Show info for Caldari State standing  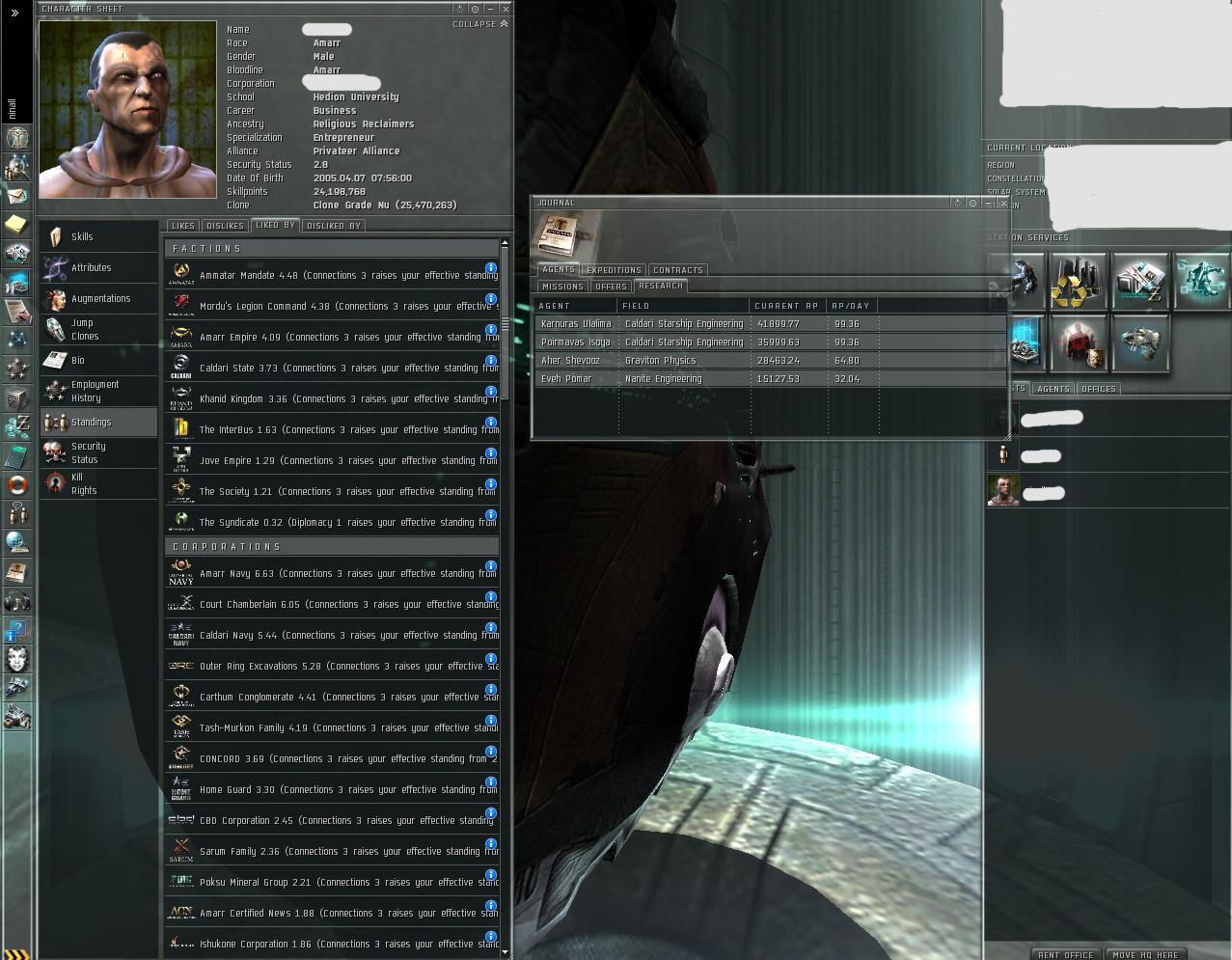click(x=490, y=361)
